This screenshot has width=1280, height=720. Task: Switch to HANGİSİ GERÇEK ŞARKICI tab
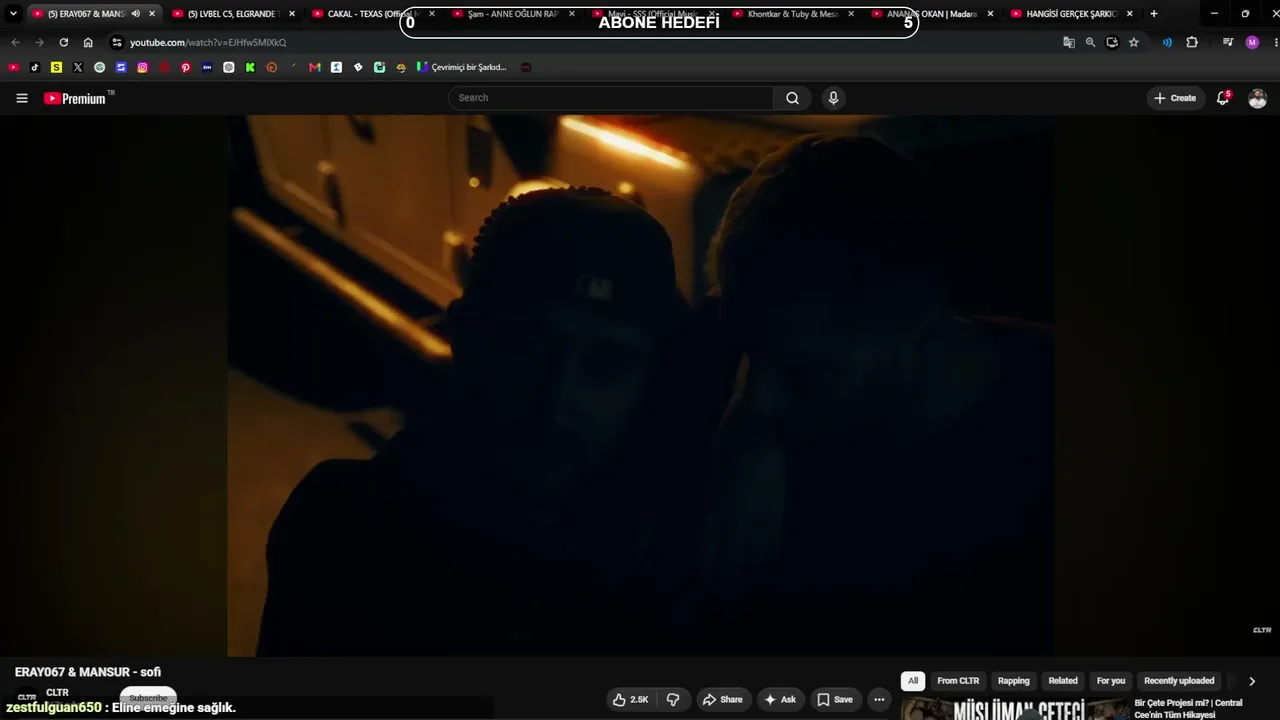1070,14
